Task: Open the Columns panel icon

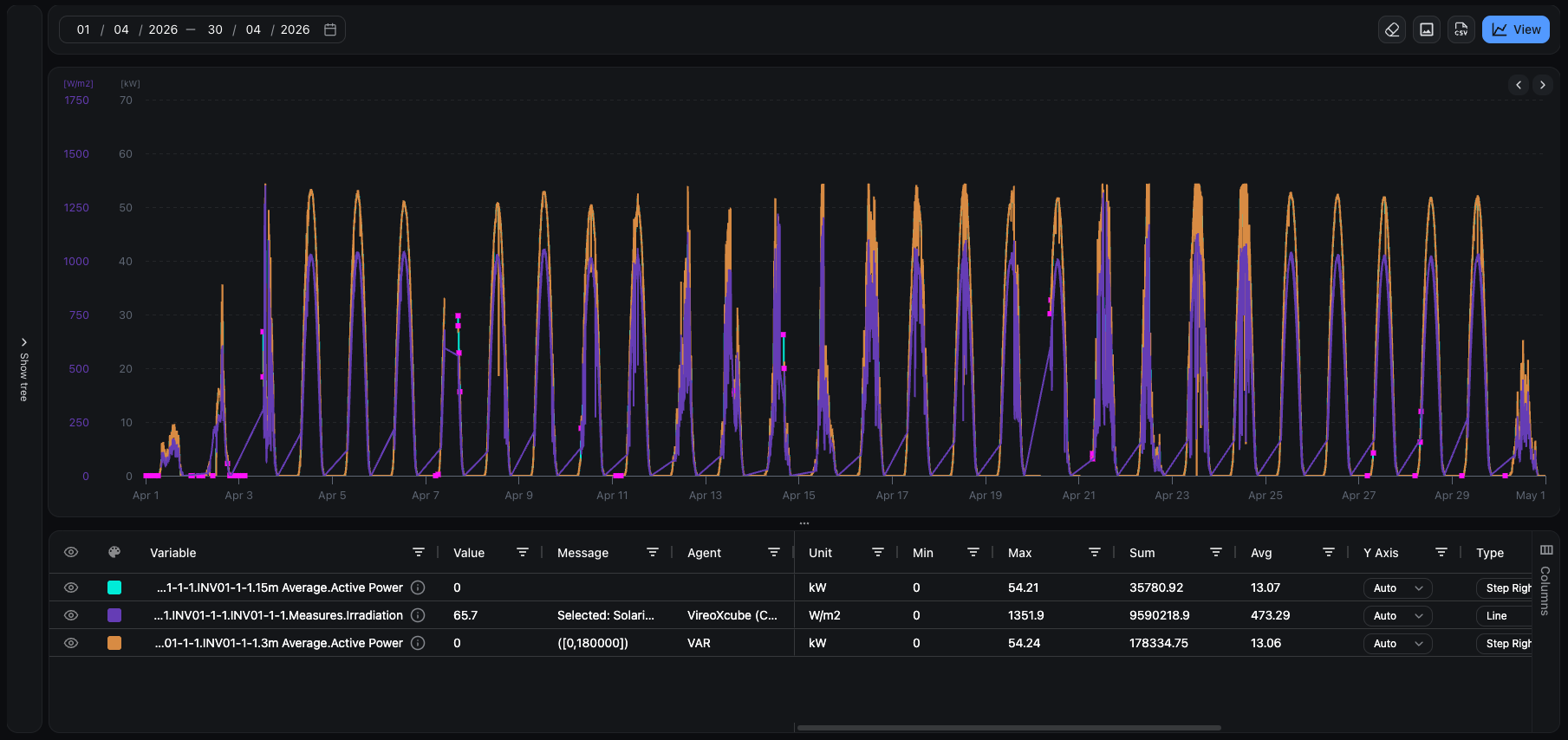Action: 1546,550
